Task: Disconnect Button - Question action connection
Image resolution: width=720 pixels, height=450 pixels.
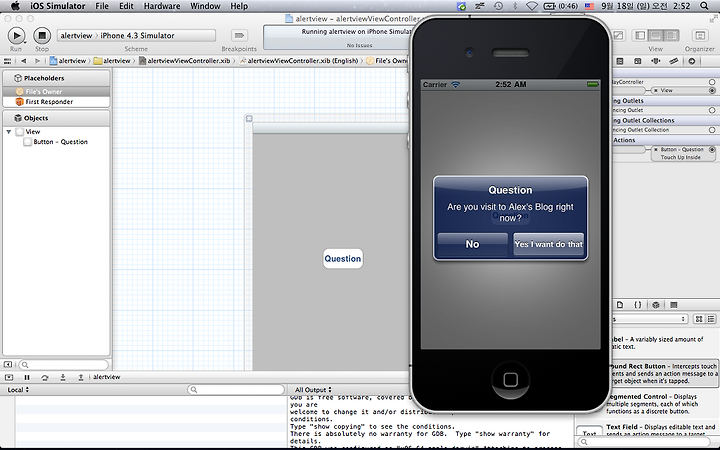Action: click(x=656, y=149)
